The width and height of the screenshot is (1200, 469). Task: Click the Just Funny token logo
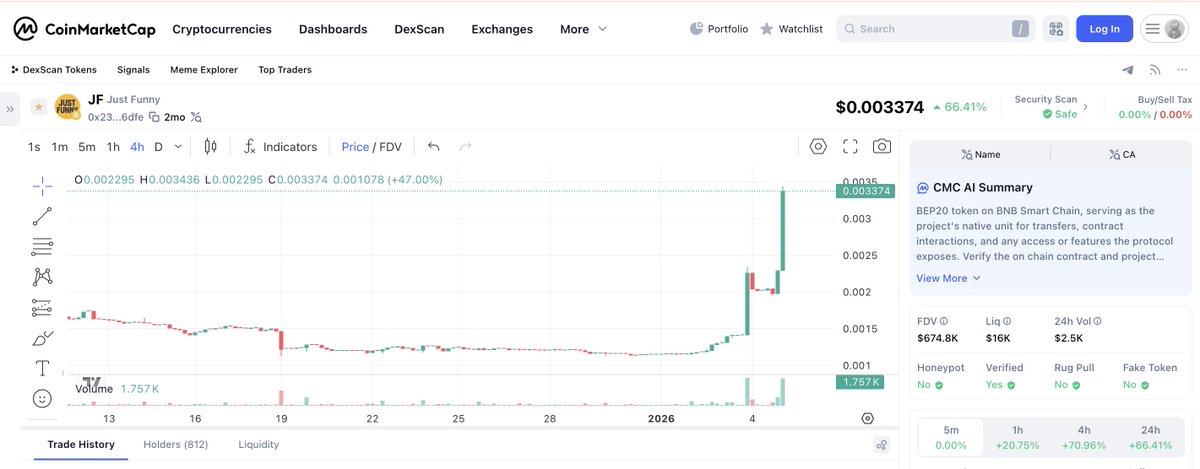point(67,107)
